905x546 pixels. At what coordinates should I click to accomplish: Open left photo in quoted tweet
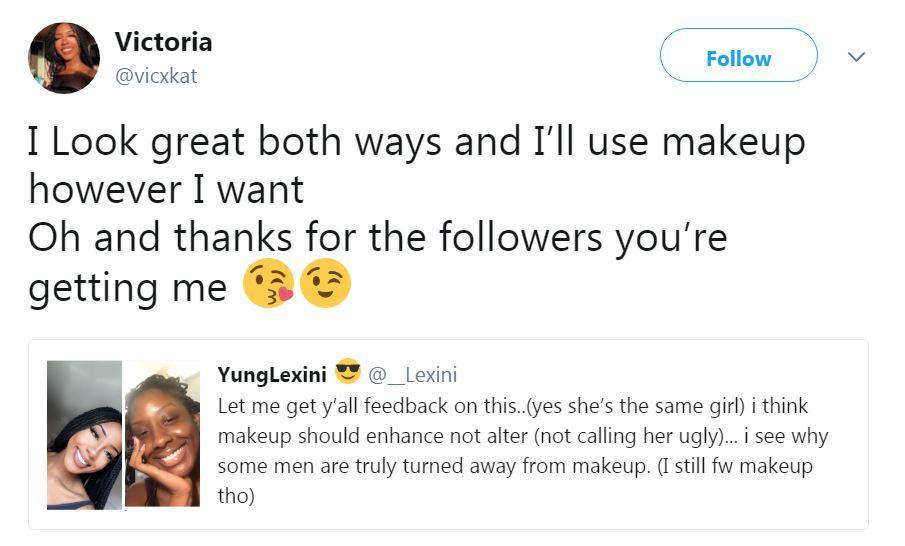pos(84,435)
